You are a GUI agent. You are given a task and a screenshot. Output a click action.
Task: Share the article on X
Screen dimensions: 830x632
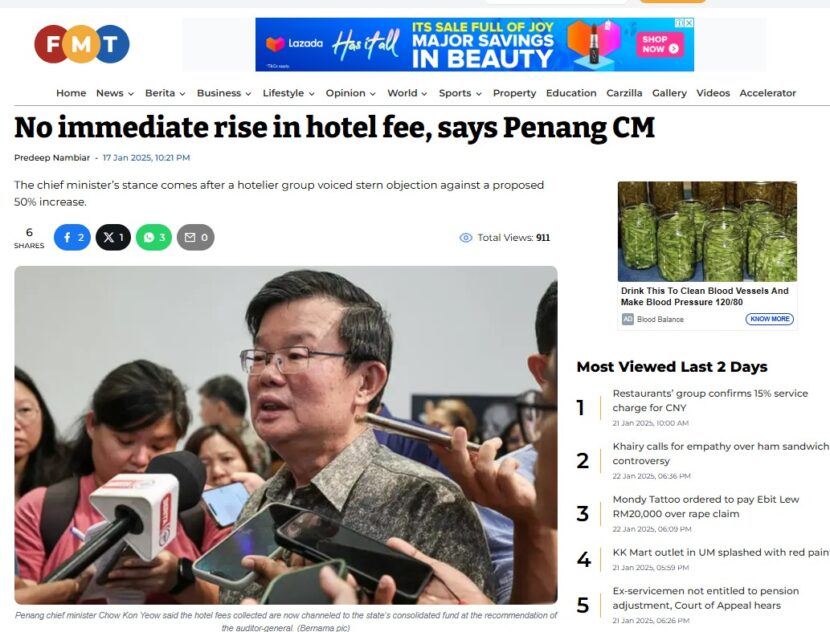[113, 237]
